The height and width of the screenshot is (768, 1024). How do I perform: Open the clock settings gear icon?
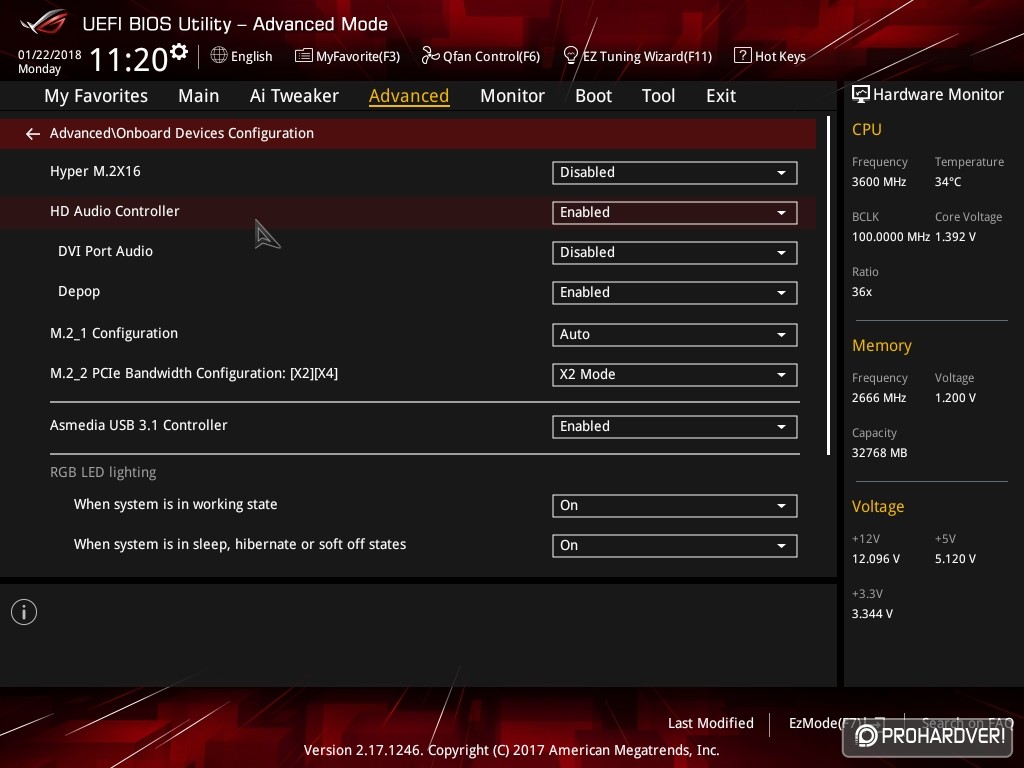(179, 52)
